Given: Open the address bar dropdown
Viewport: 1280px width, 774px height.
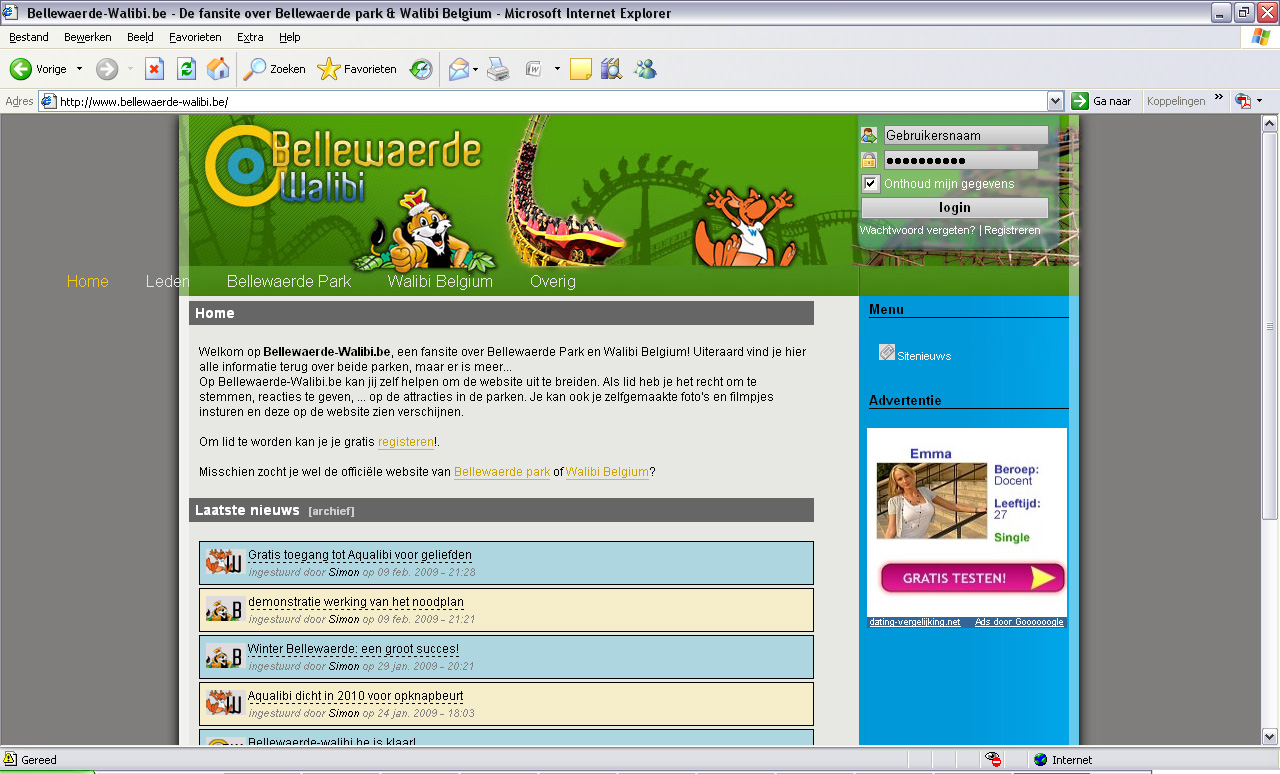Looking at the screenshot, I should point(1055,101).
